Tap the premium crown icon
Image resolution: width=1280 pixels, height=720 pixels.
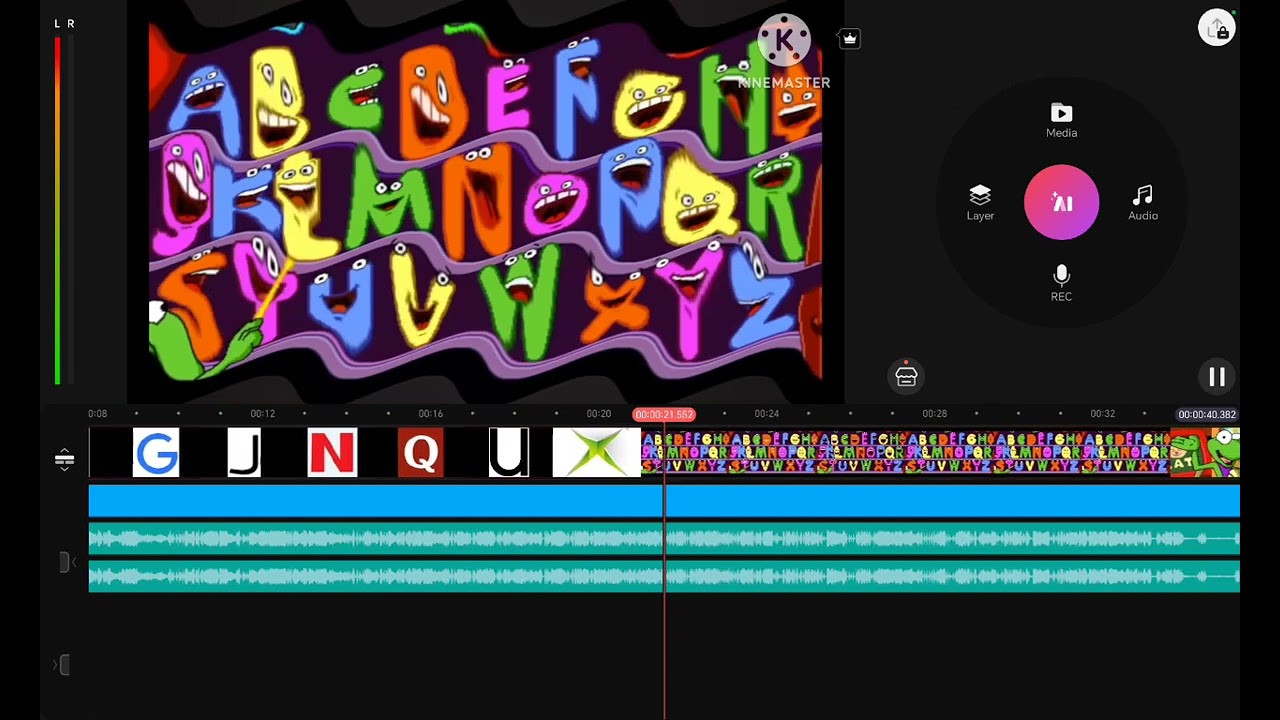pos(849,38)
